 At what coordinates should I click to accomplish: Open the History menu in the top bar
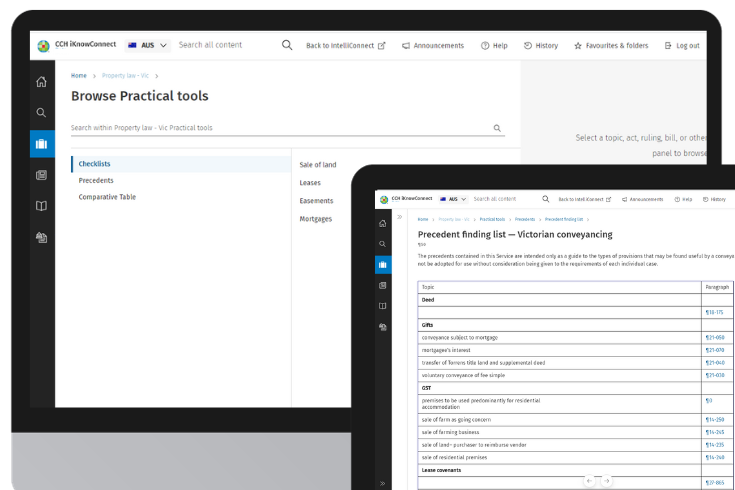point(541,45)
